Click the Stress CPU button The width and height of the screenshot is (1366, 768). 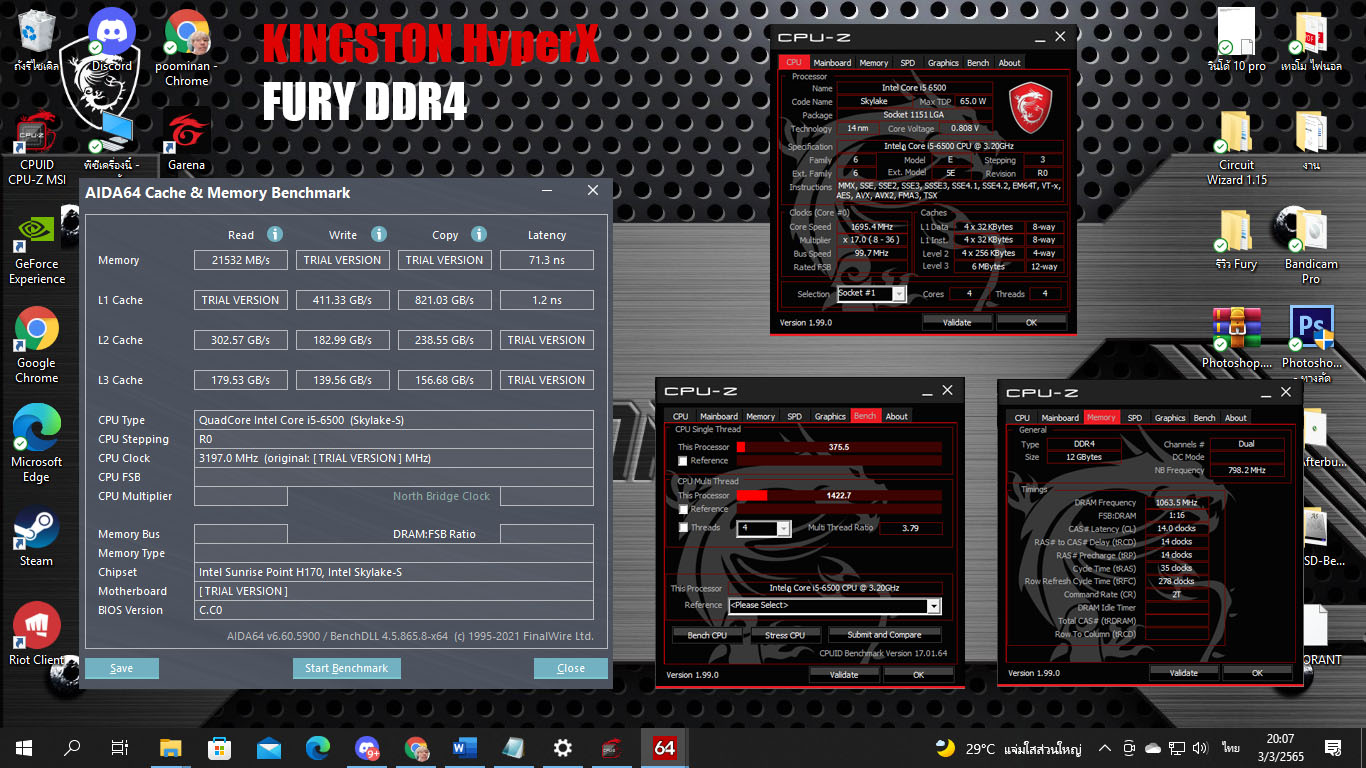tap(784, 634)
